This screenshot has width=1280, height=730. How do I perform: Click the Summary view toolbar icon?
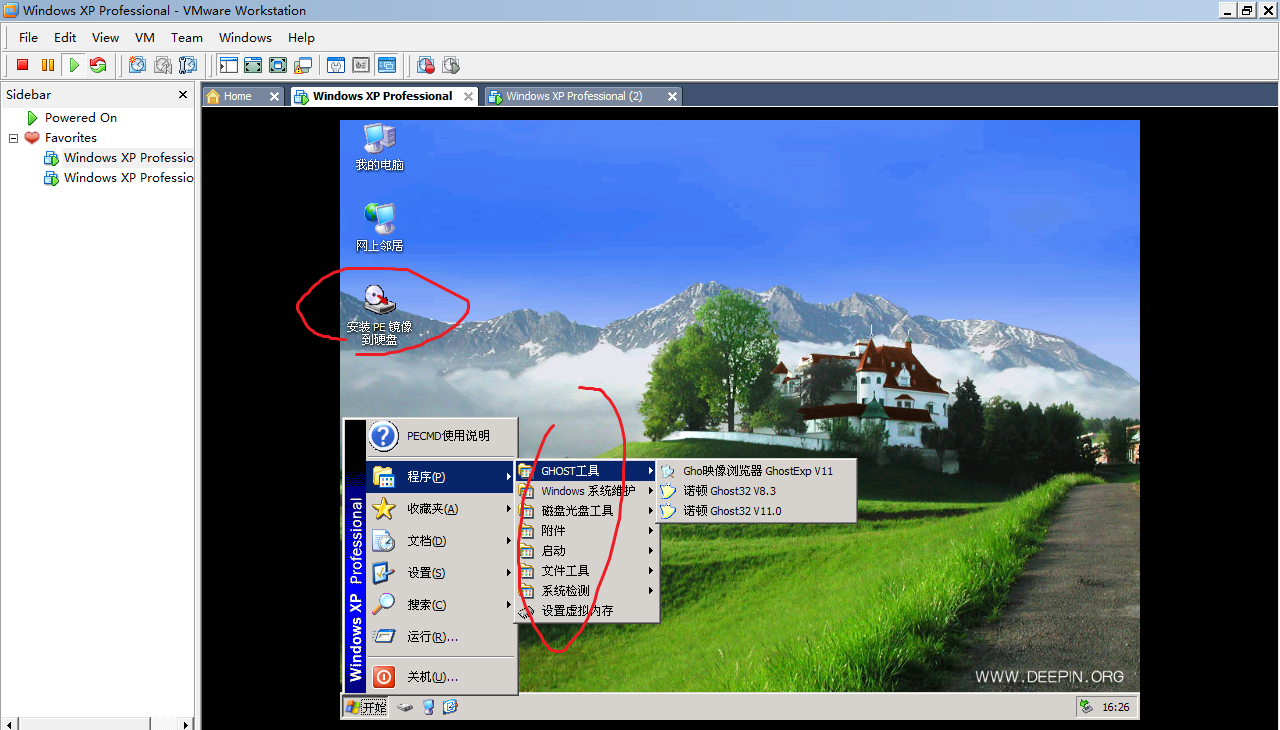[x=336, y=65]
